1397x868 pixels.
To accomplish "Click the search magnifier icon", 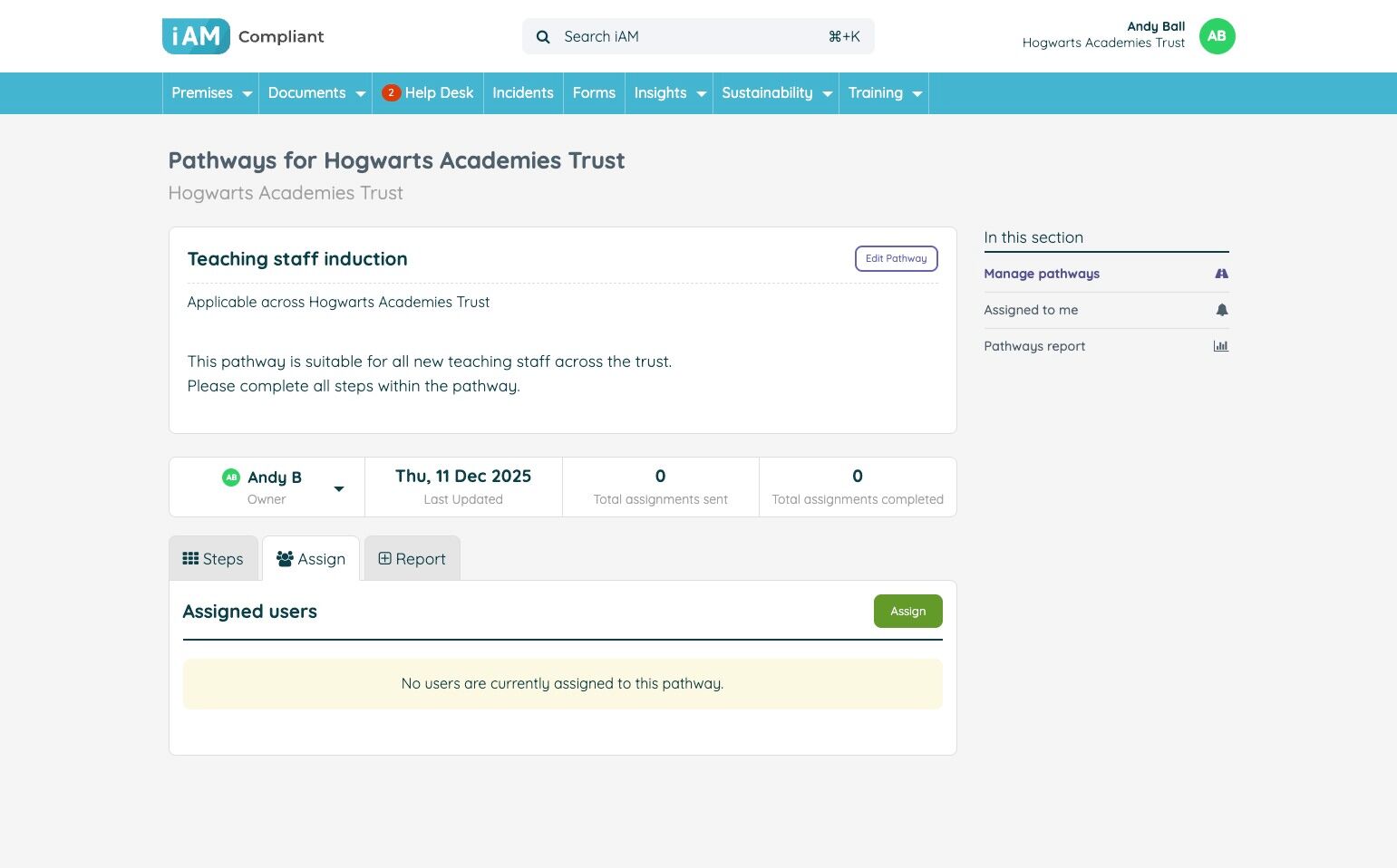I will [543, 37].
